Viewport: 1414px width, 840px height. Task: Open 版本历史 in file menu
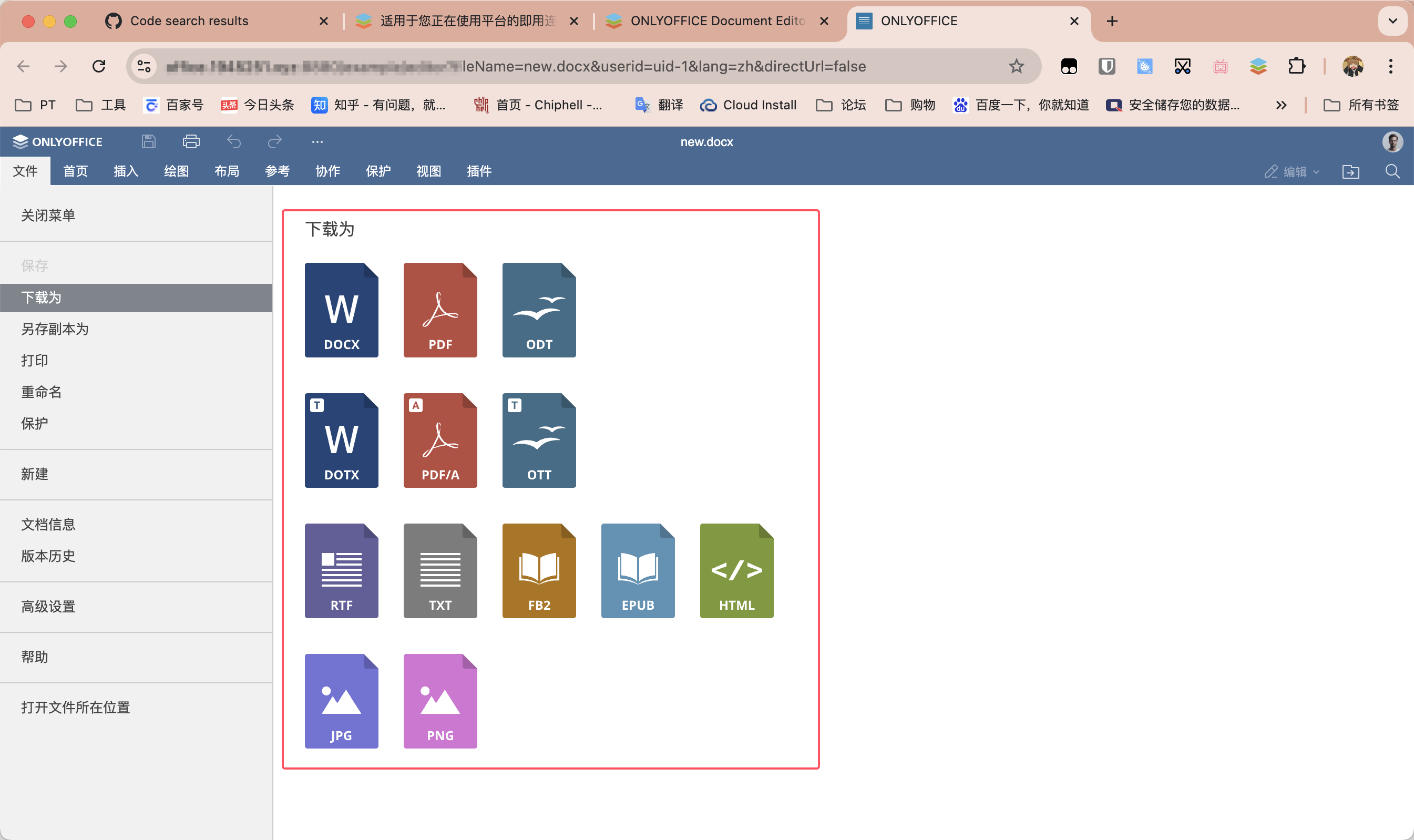pyautogui.click(x=136, y=556)
